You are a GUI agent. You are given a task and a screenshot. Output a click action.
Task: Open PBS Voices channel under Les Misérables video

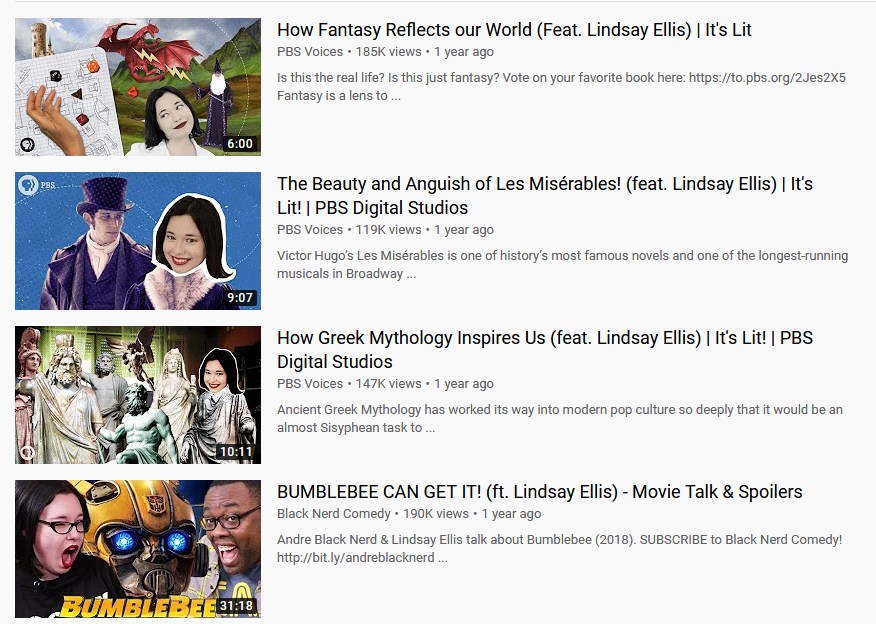click(310, 230)
